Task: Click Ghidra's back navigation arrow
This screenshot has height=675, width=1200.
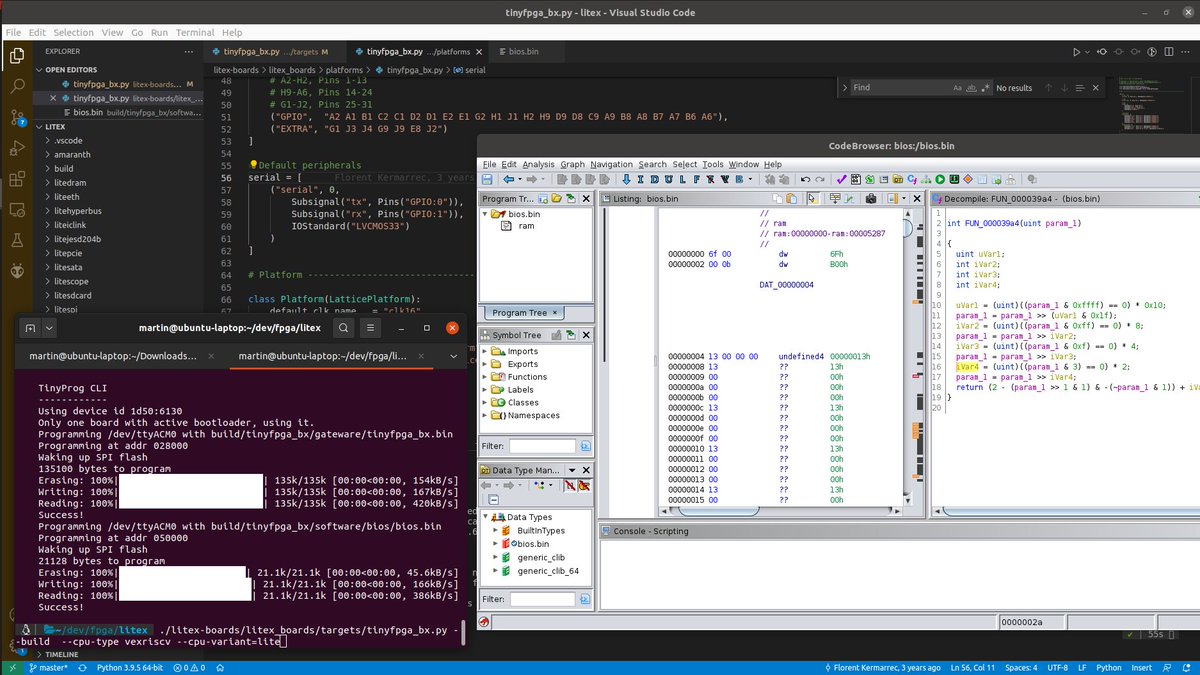Action: coord(509,179)
